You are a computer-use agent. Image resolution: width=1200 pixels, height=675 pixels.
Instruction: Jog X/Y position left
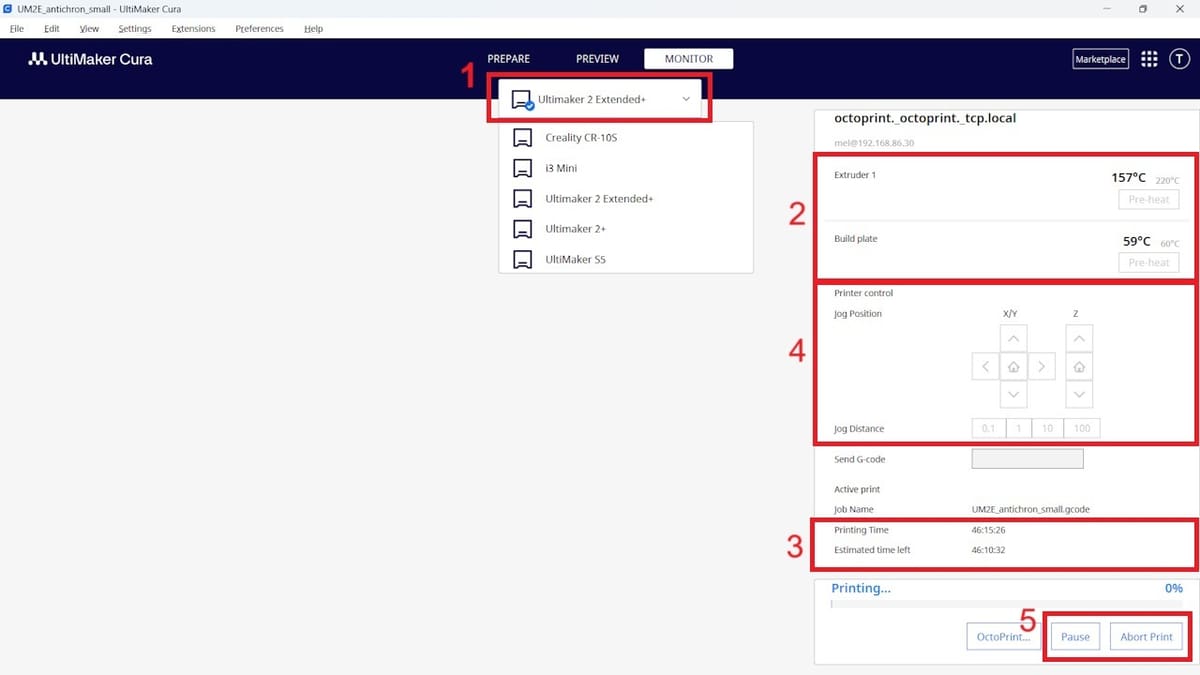coord(985,367)
